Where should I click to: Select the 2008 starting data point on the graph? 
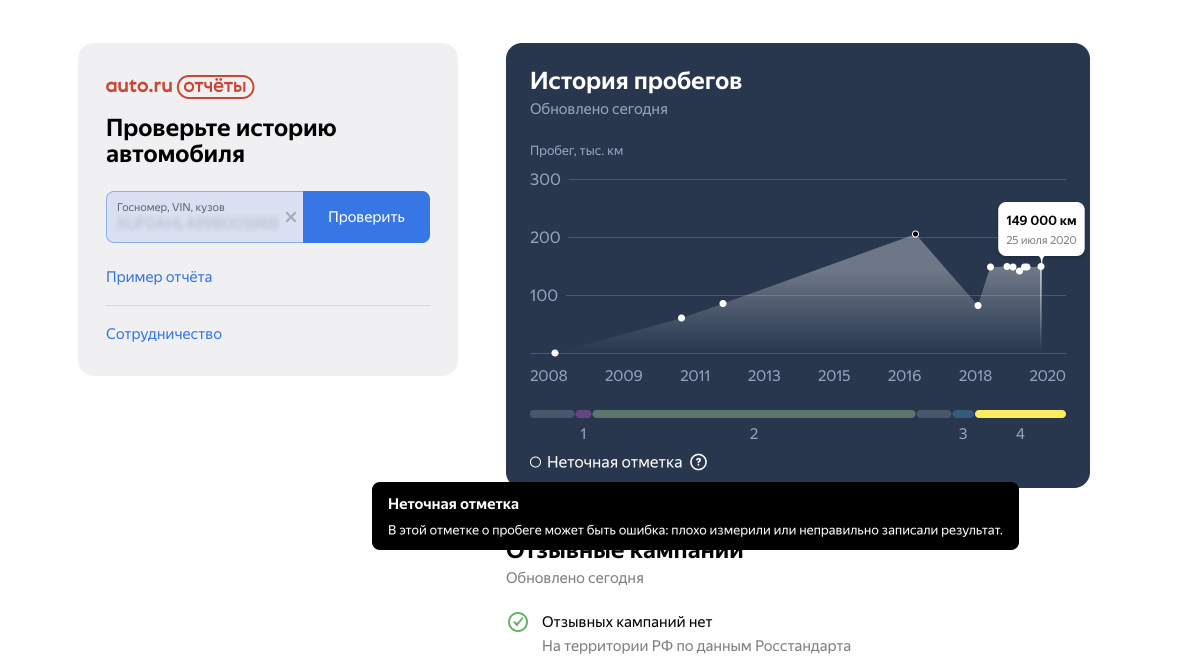click(x=555, y=353)
